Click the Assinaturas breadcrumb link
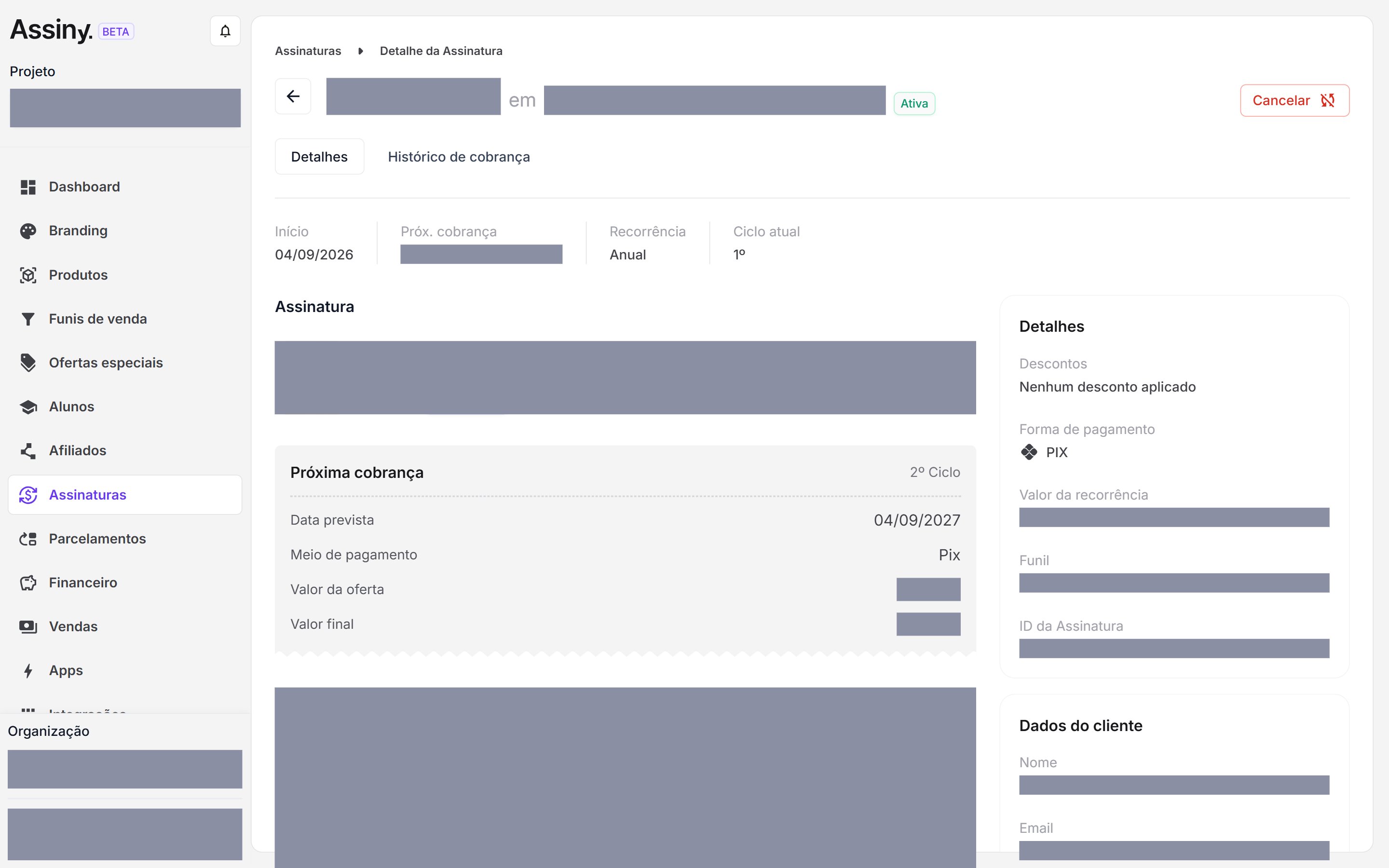 click(308, 51)
